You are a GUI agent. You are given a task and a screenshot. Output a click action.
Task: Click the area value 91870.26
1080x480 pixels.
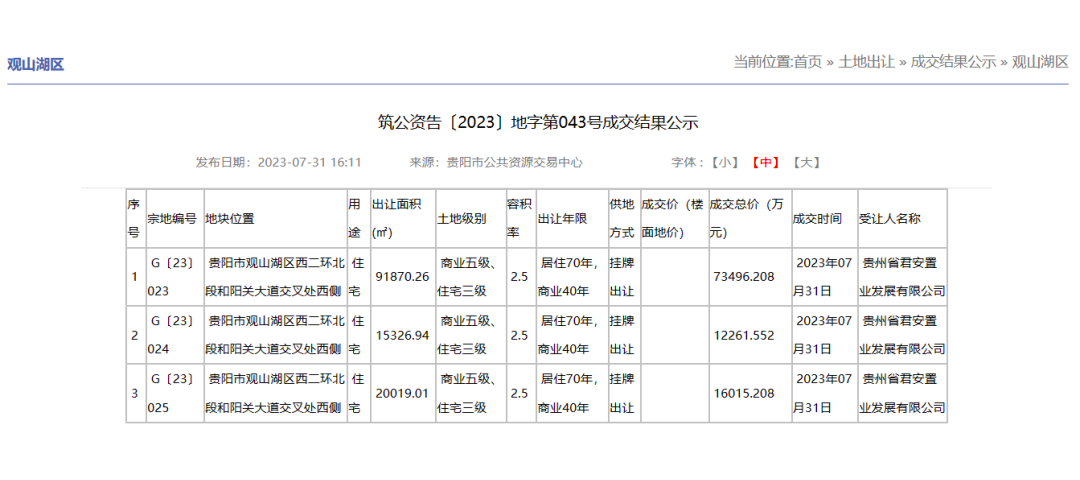click(x=403, y=277)
